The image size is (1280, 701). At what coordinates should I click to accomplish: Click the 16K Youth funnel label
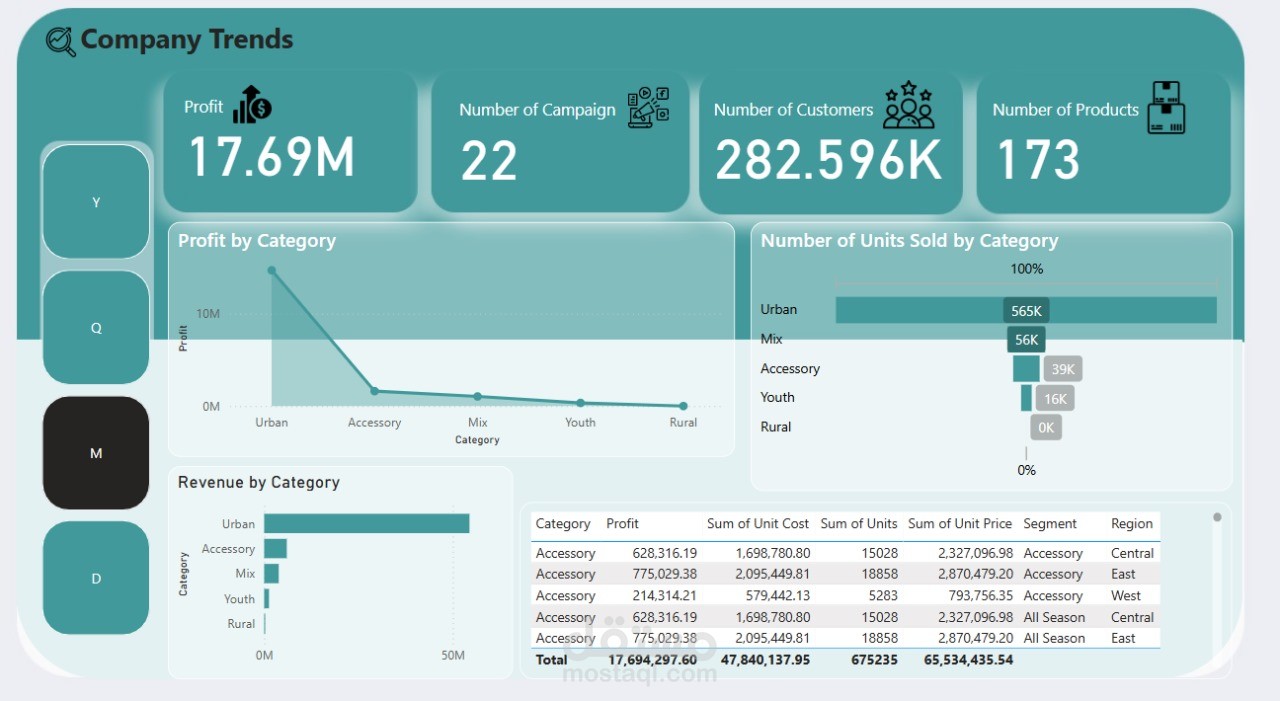[1055, 399]
